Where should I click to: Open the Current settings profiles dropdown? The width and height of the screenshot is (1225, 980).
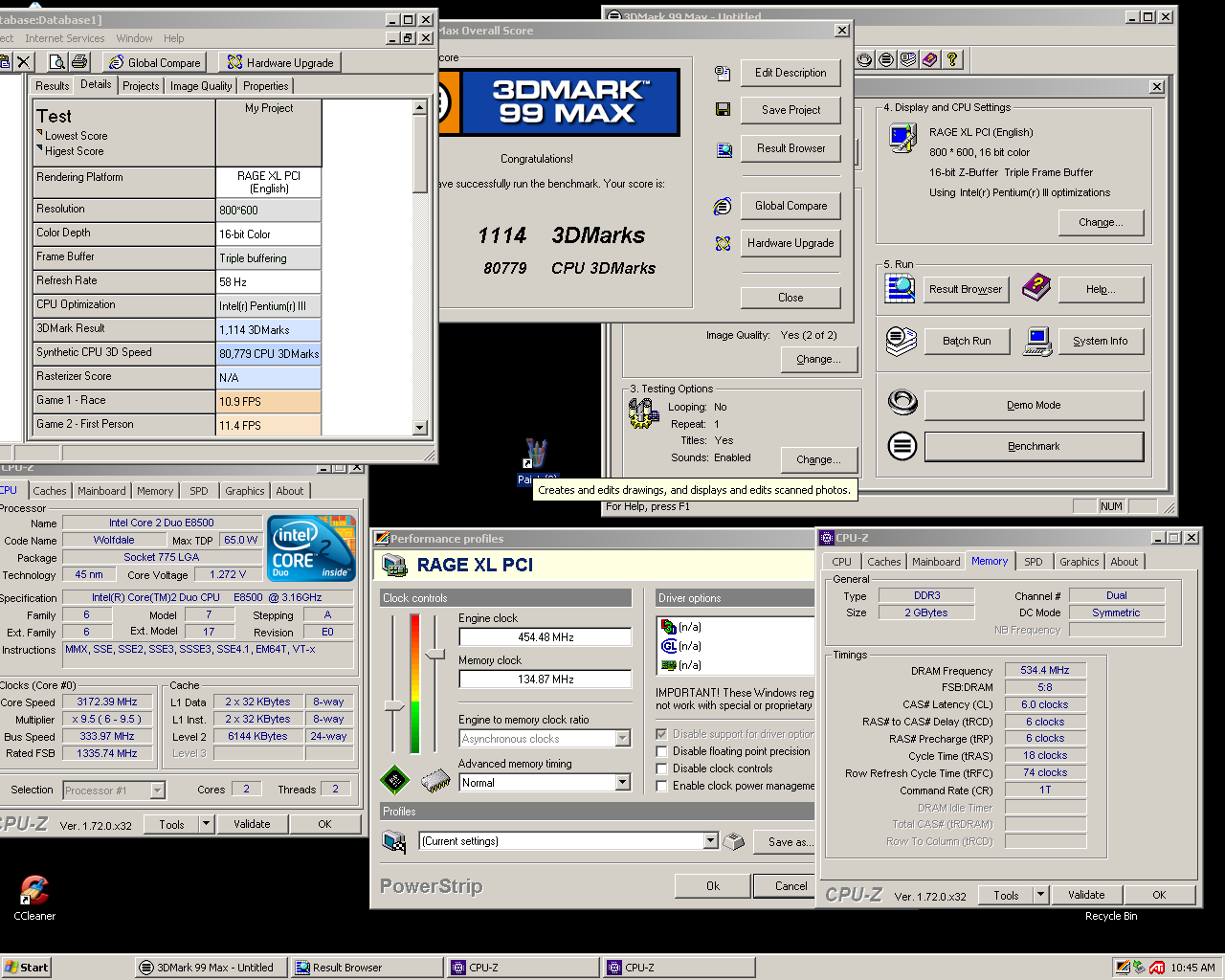[710, 841]
